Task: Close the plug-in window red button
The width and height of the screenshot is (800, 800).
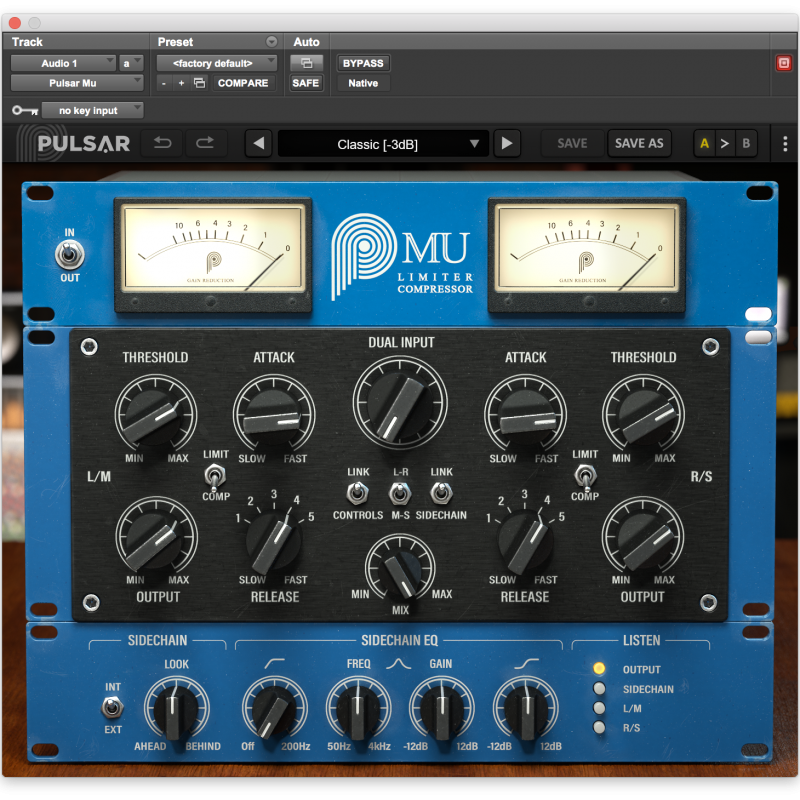Action: tap(15, 22)
